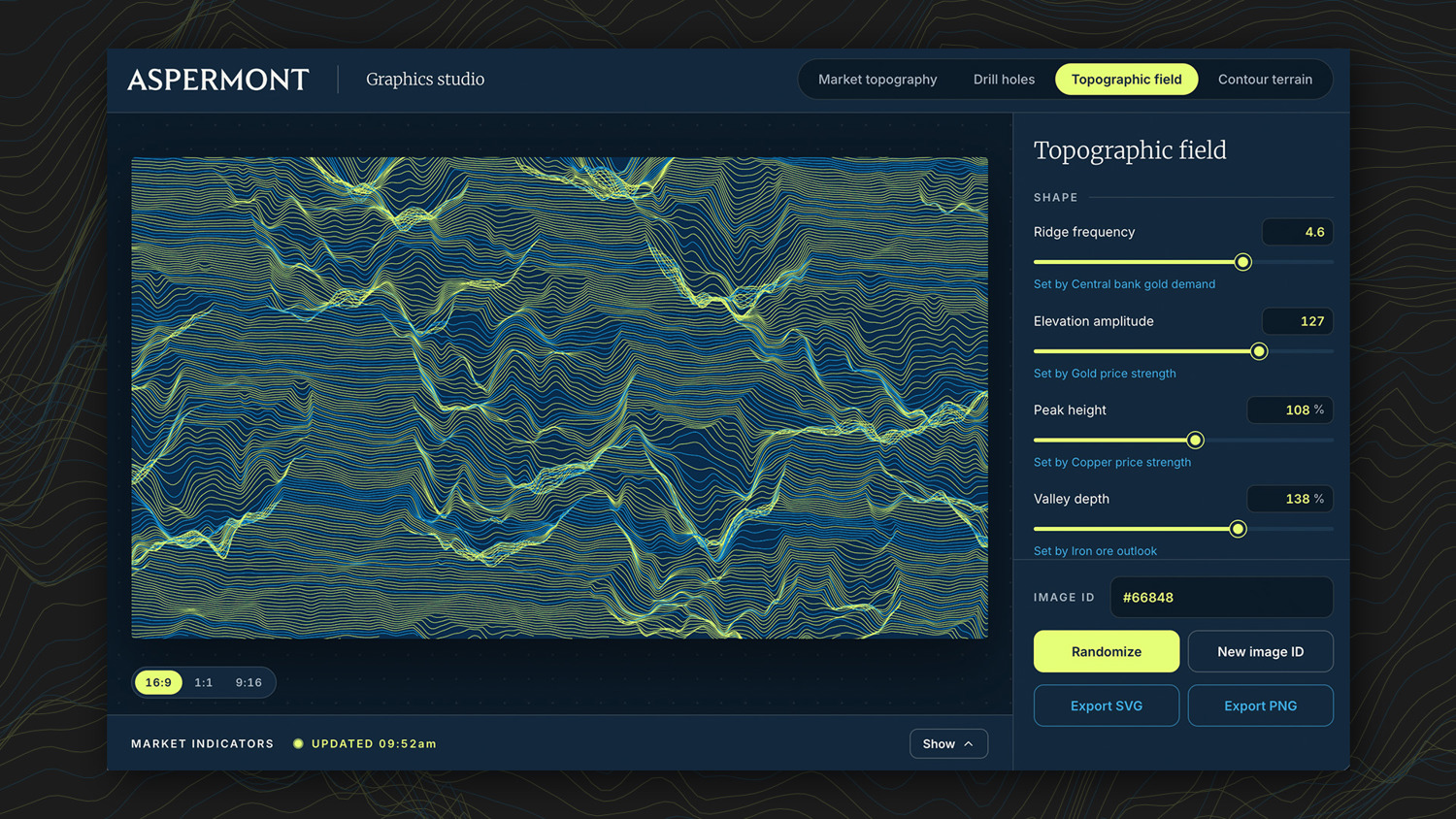Expand Market Indicators with the Show button
The height and width of the screenshot is (819, 1456).
(948, 744)
